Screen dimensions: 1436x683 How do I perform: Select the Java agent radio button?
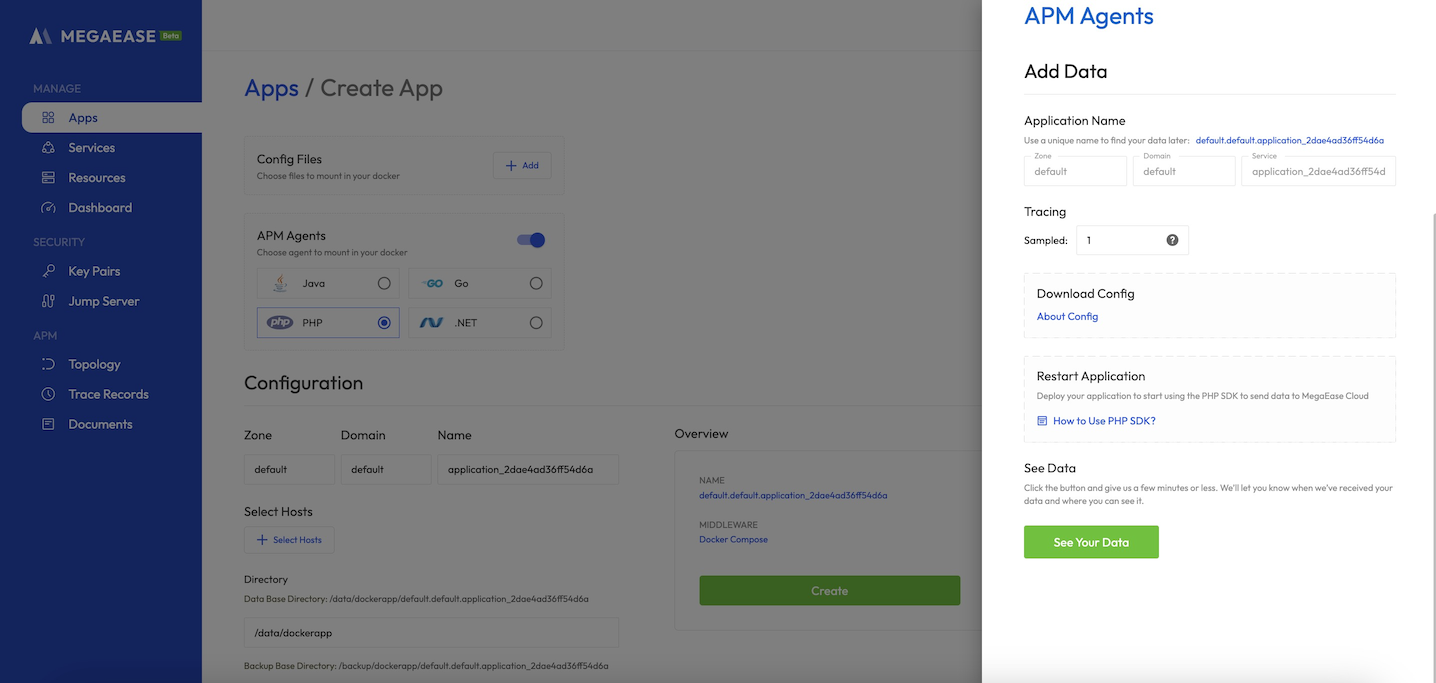384,283
